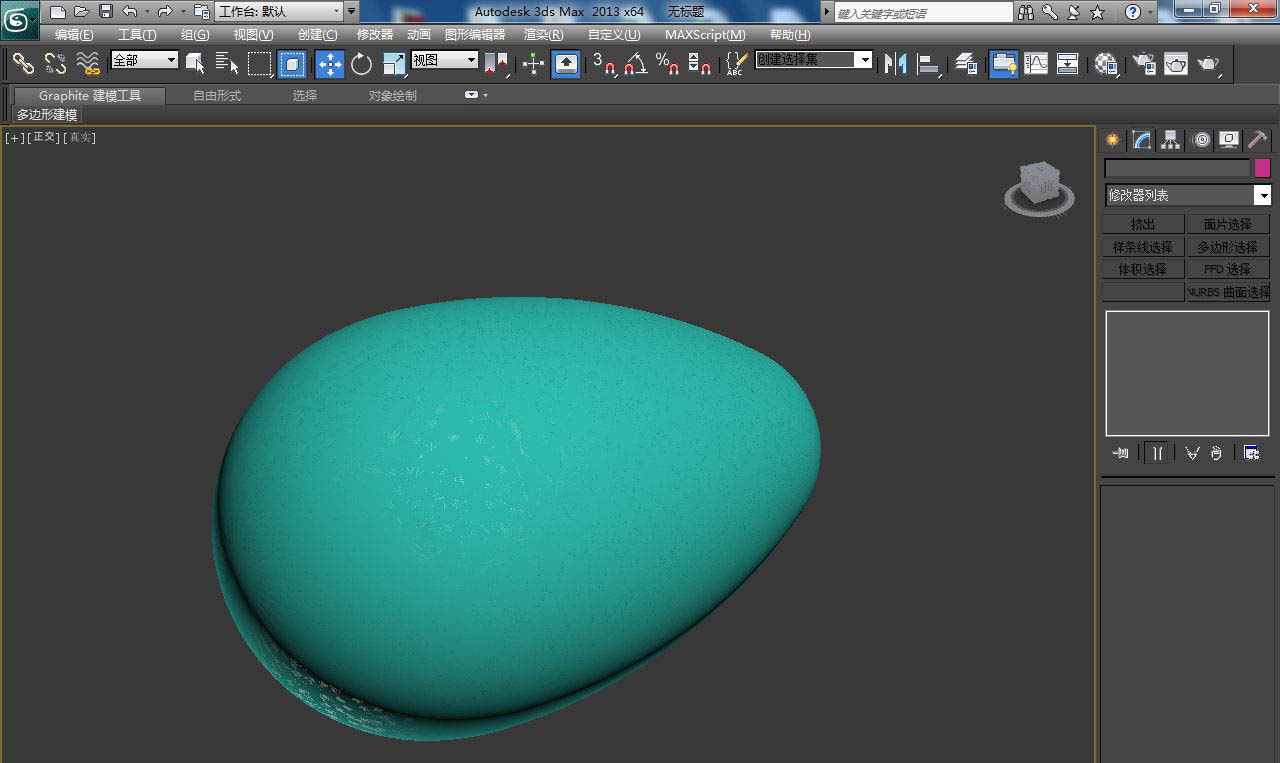Open the Curve Editor

[1036, 64]
